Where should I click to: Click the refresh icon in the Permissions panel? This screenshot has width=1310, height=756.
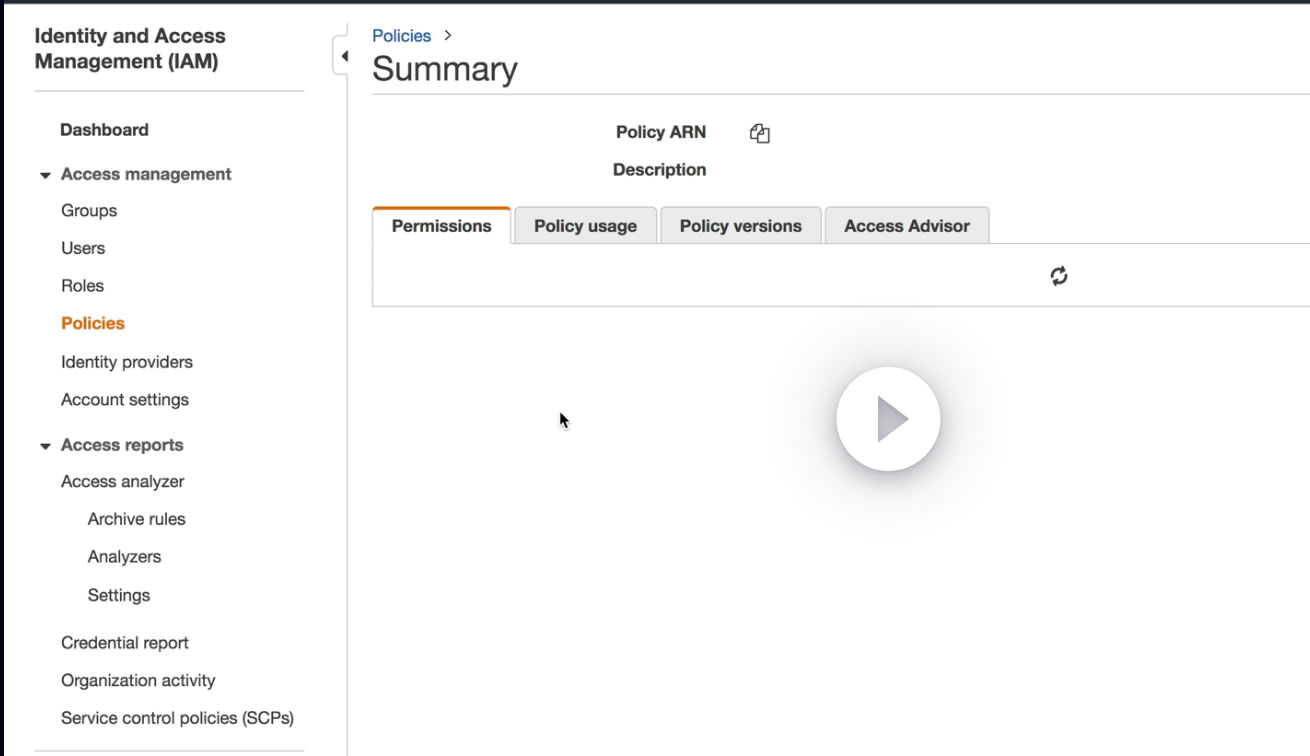(1059, 276)
